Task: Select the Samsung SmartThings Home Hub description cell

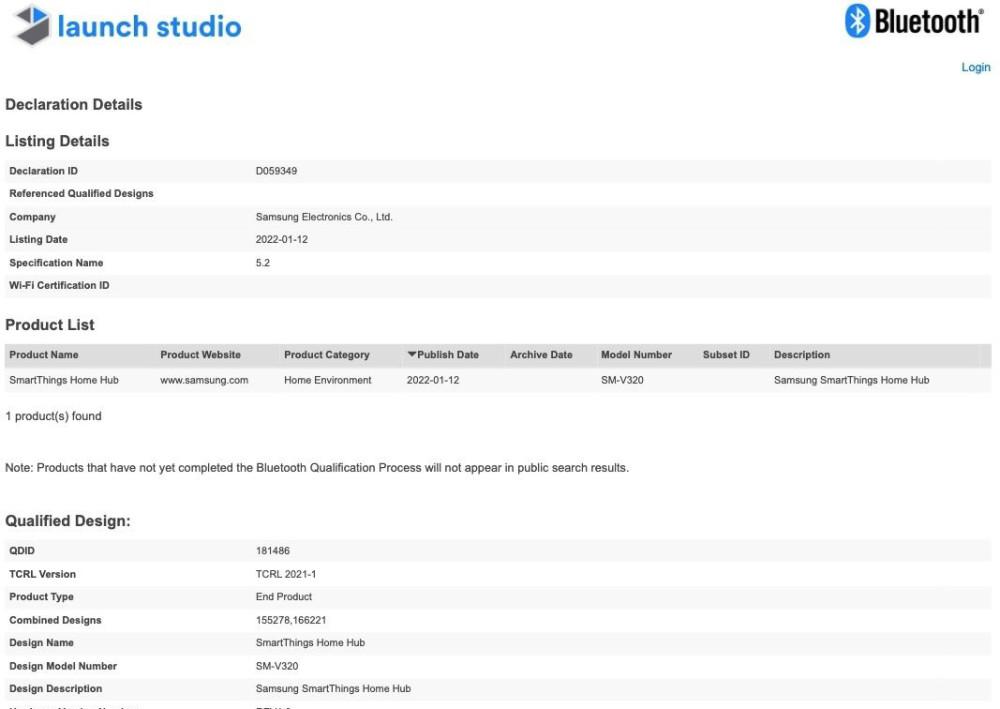Action: pos(851,380)
